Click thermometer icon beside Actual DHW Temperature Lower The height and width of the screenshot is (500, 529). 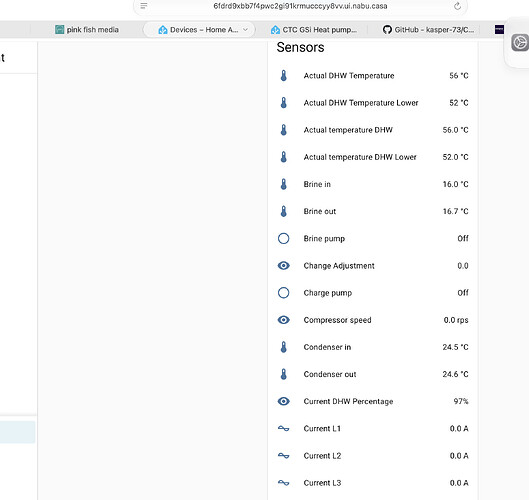point(283,103)
